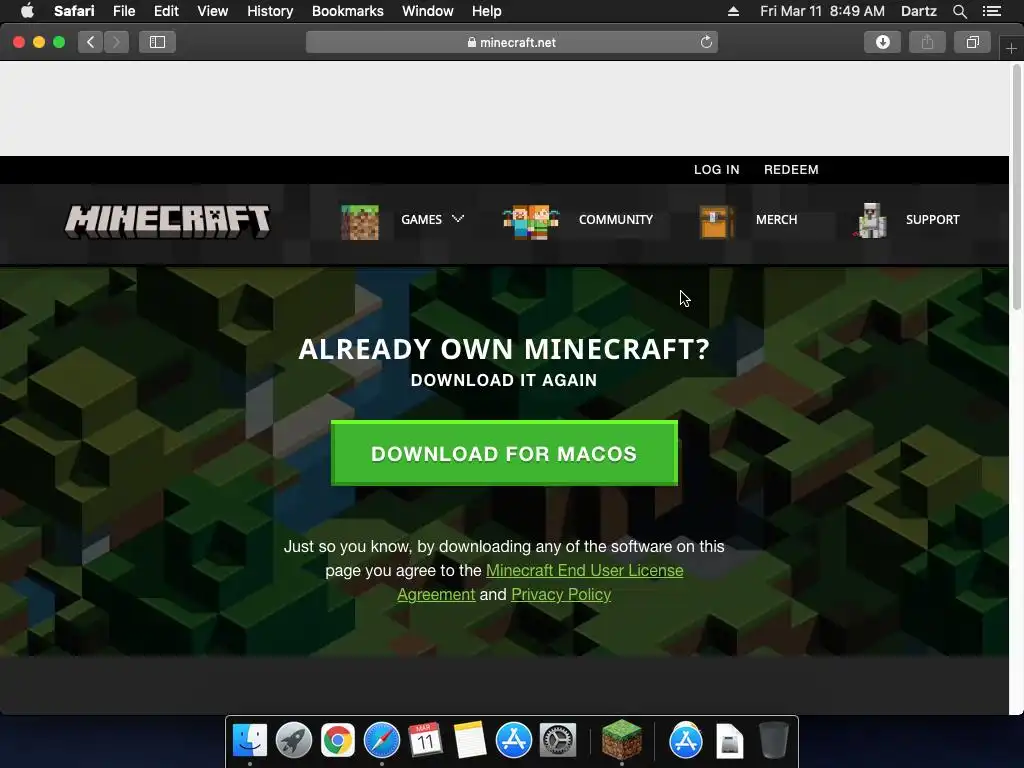Viewport: 1024px width, 768px height.
Task: Open the MERCH nav link
Action: 776,220
